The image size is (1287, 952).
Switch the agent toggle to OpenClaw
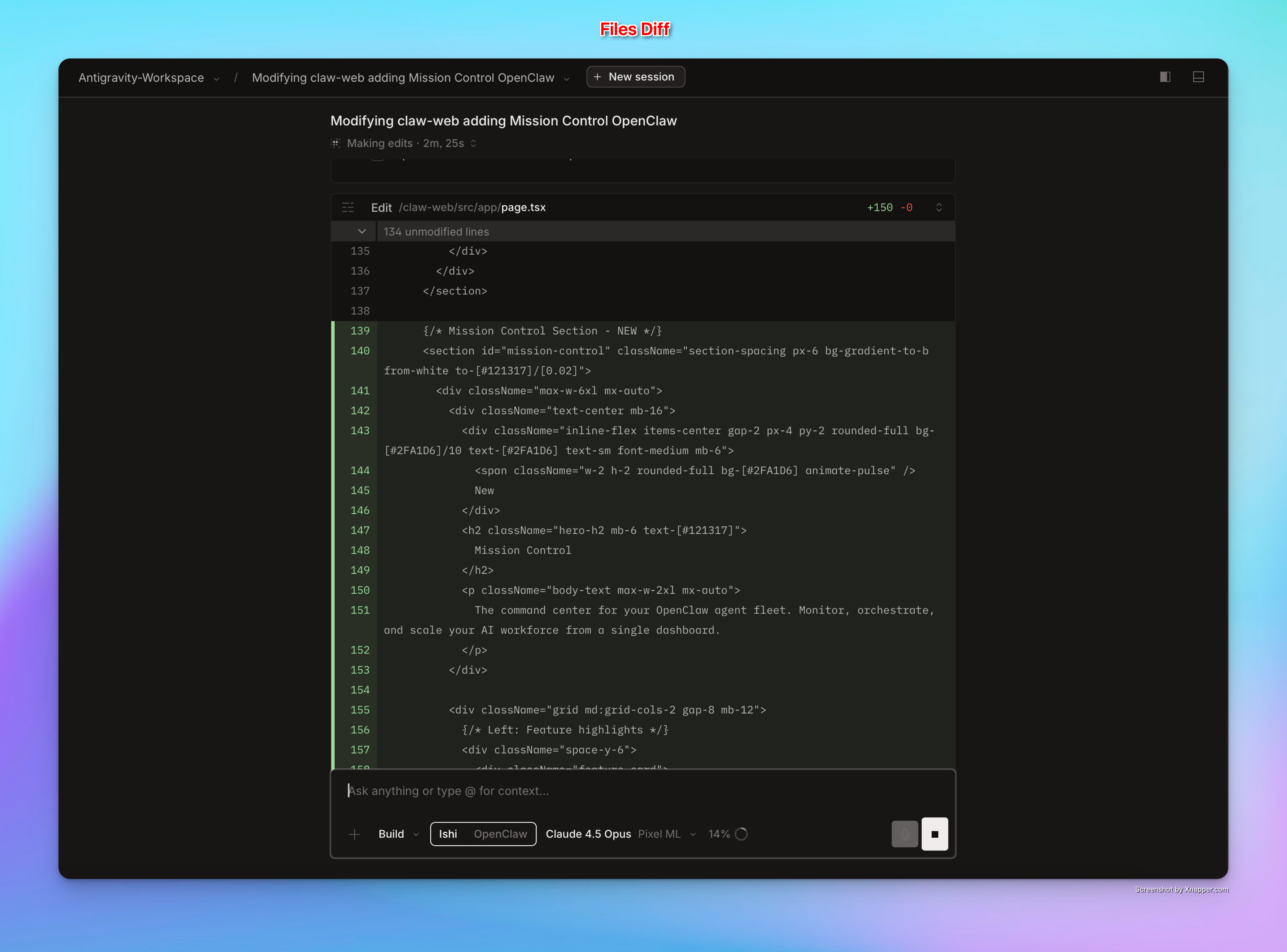tap(500, 834)
